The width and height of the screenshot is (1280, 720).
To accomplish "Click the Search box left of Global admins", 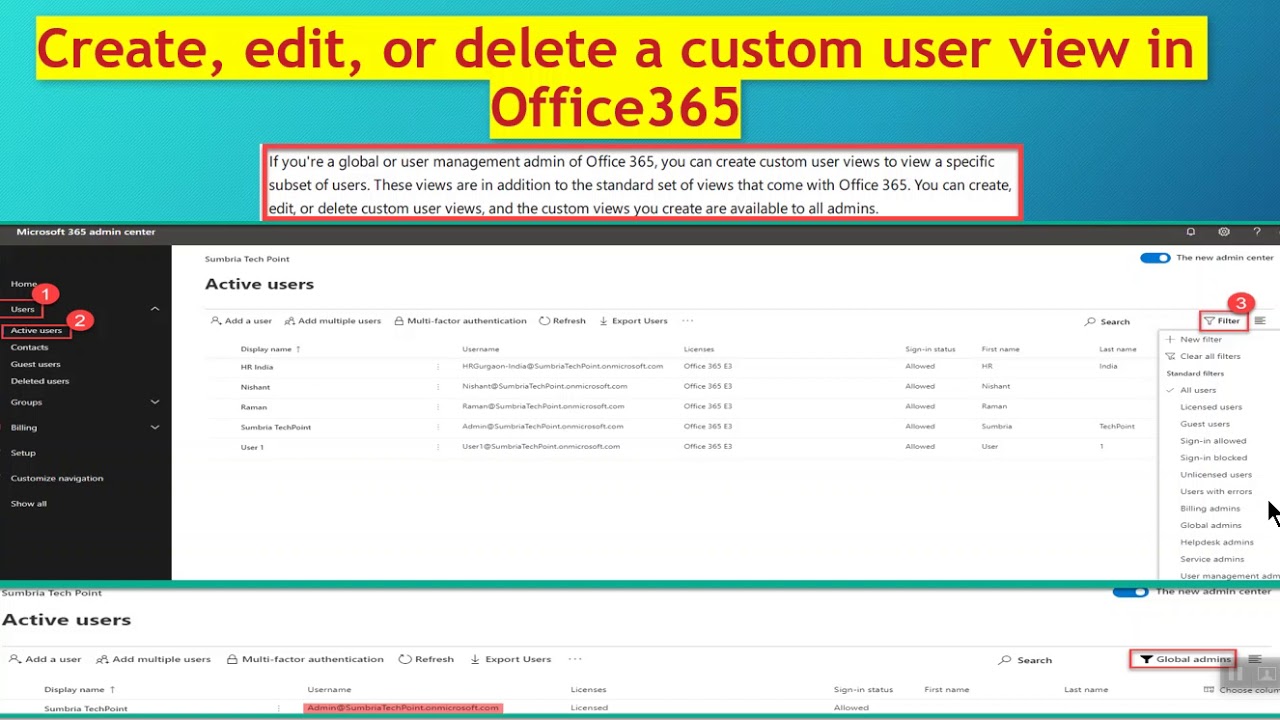I will [x=1026, y=660].
